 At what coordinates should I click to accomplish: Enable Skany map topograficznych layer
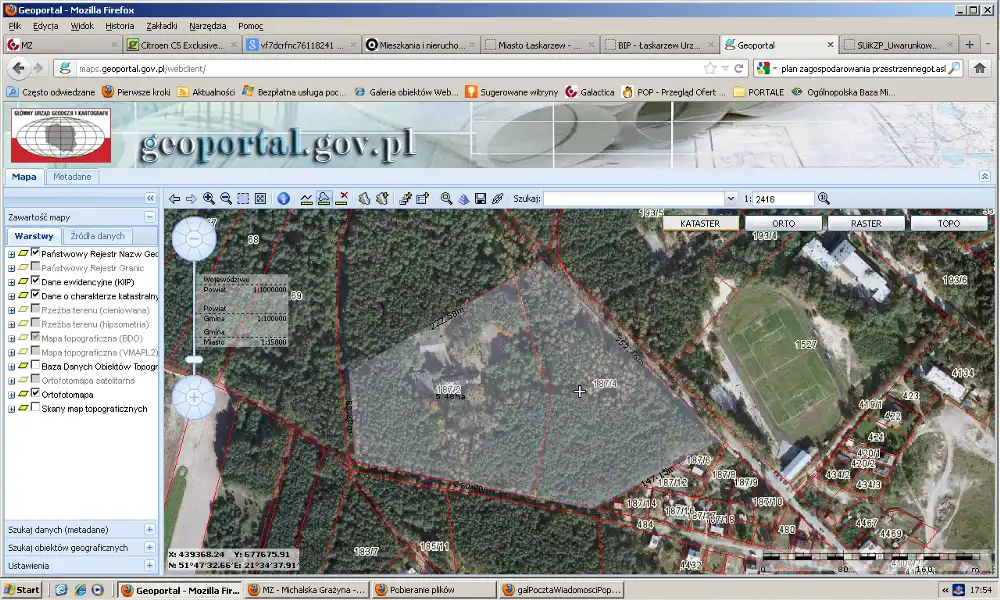(36, 409)
